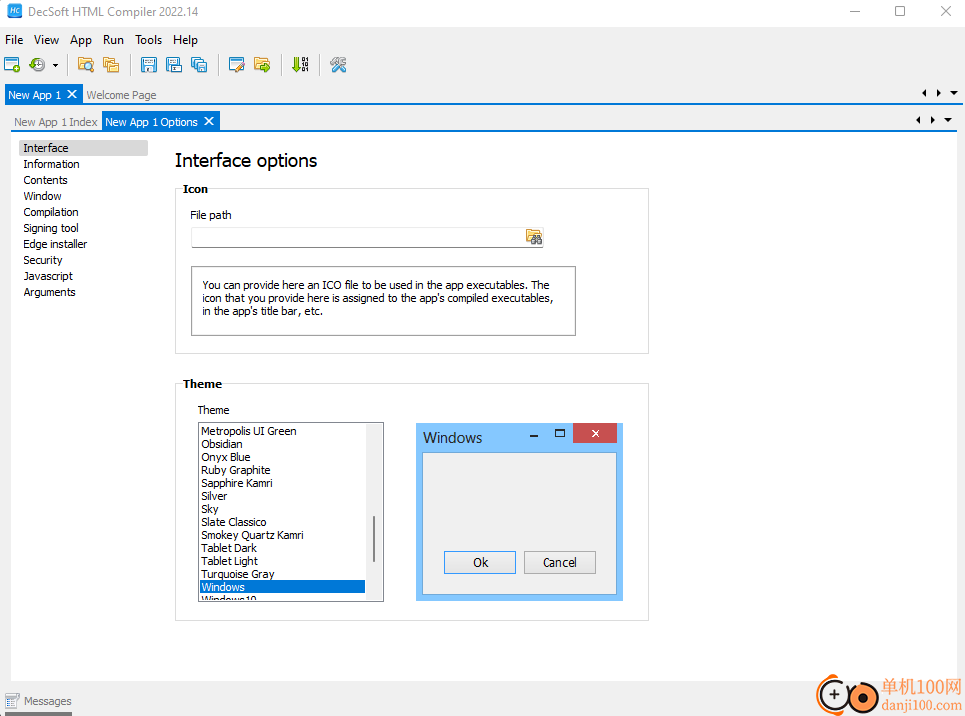
Task: Open the Messages panel label
Action: pyautogui.click(x=47, y=701)
